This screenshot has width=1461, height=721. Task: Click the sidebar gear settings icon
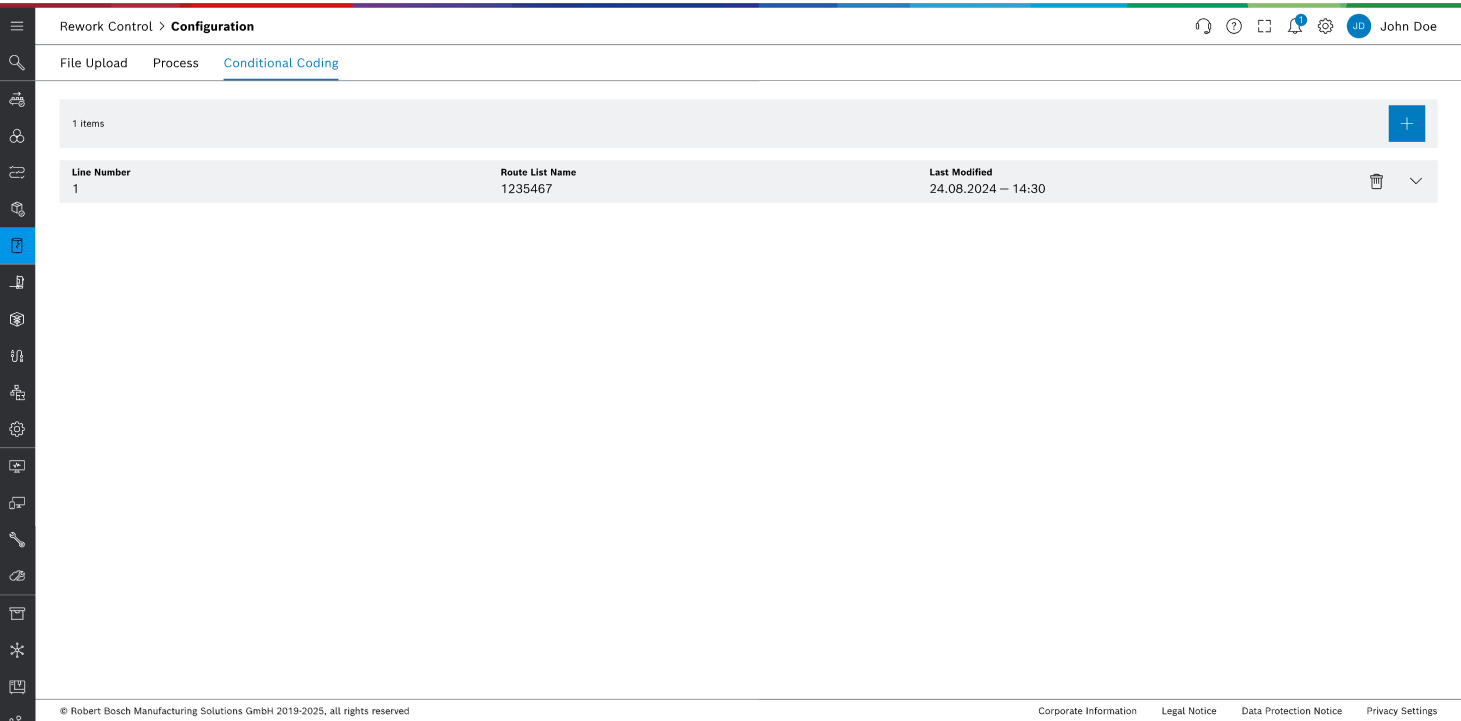(16, 428)
